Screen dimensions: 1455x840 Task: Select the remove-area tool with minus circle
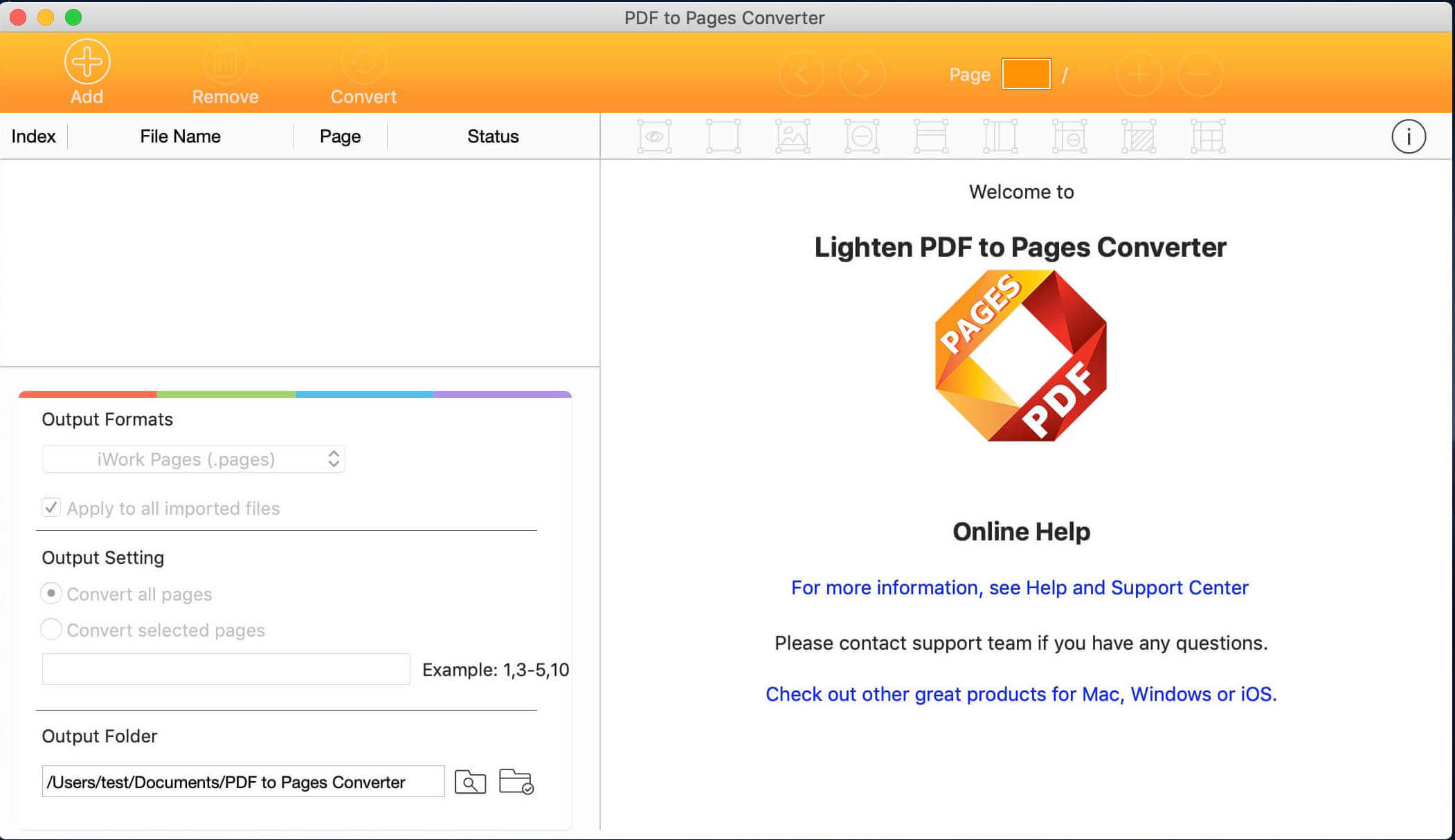[x=862, y=136]
